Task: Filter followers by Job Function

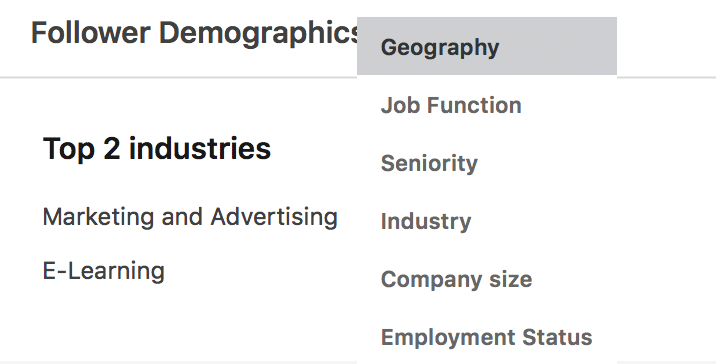Action: pos(487,105)
